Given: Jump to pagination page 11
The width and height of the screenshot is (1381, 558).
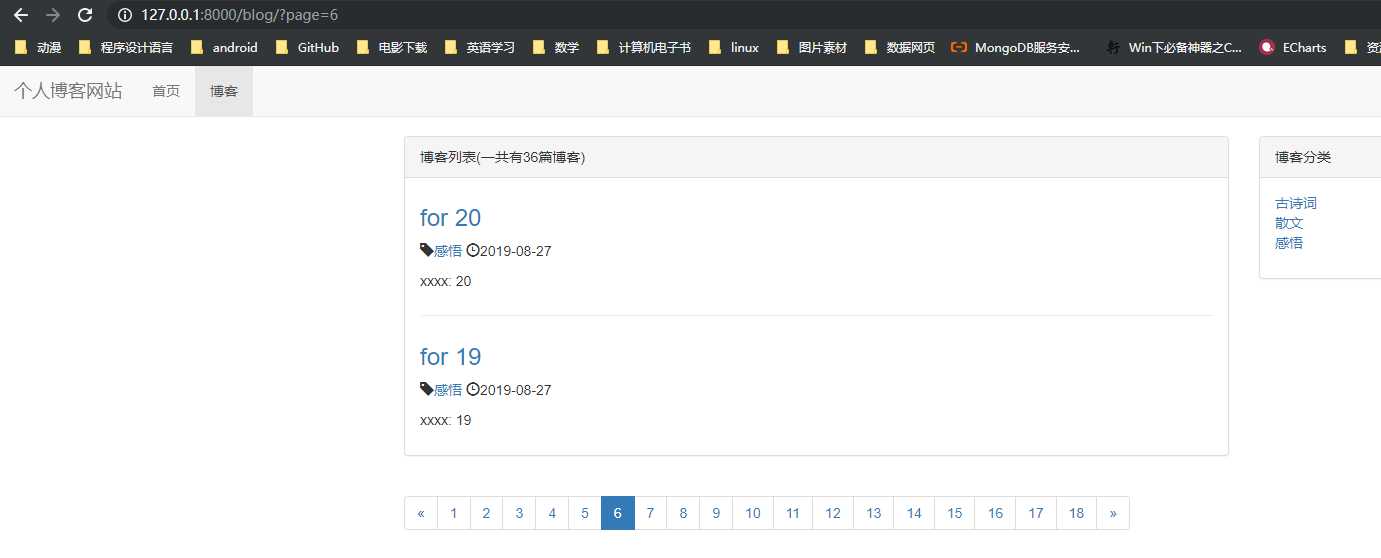Looking at the screenshot, I should [793, 513].
